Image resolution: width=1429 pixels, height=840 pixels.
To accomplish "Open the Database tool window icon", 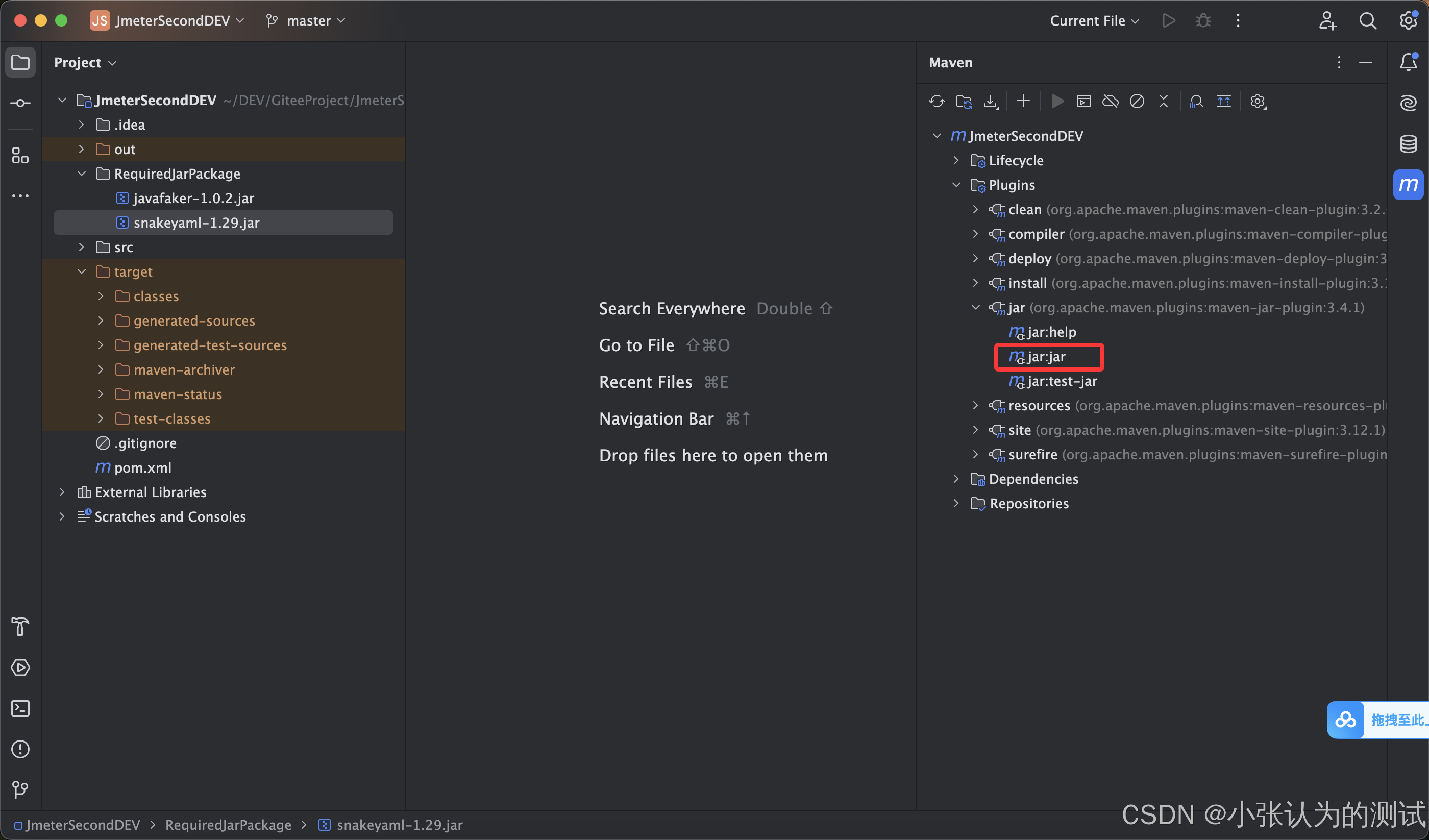I will [x=1408, y=143].
